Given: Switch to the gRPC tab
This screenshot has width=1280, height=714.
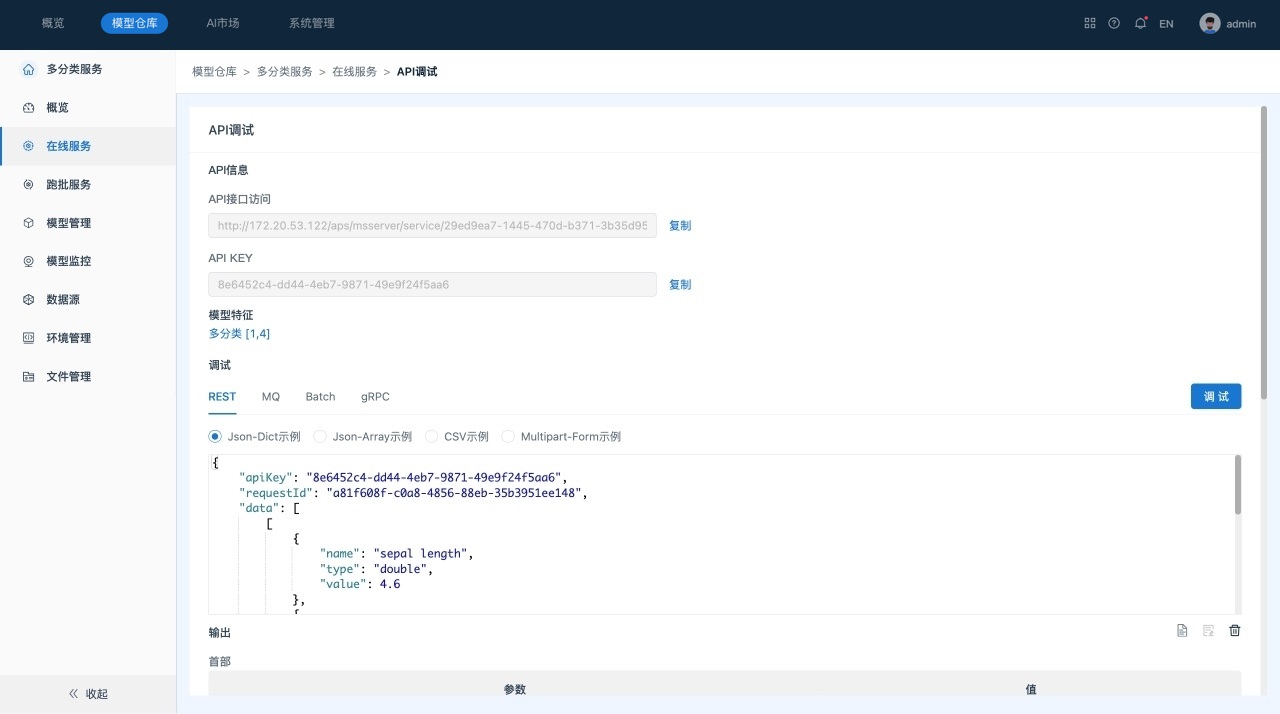Looking at the screenshot, I should pos(375,397).
